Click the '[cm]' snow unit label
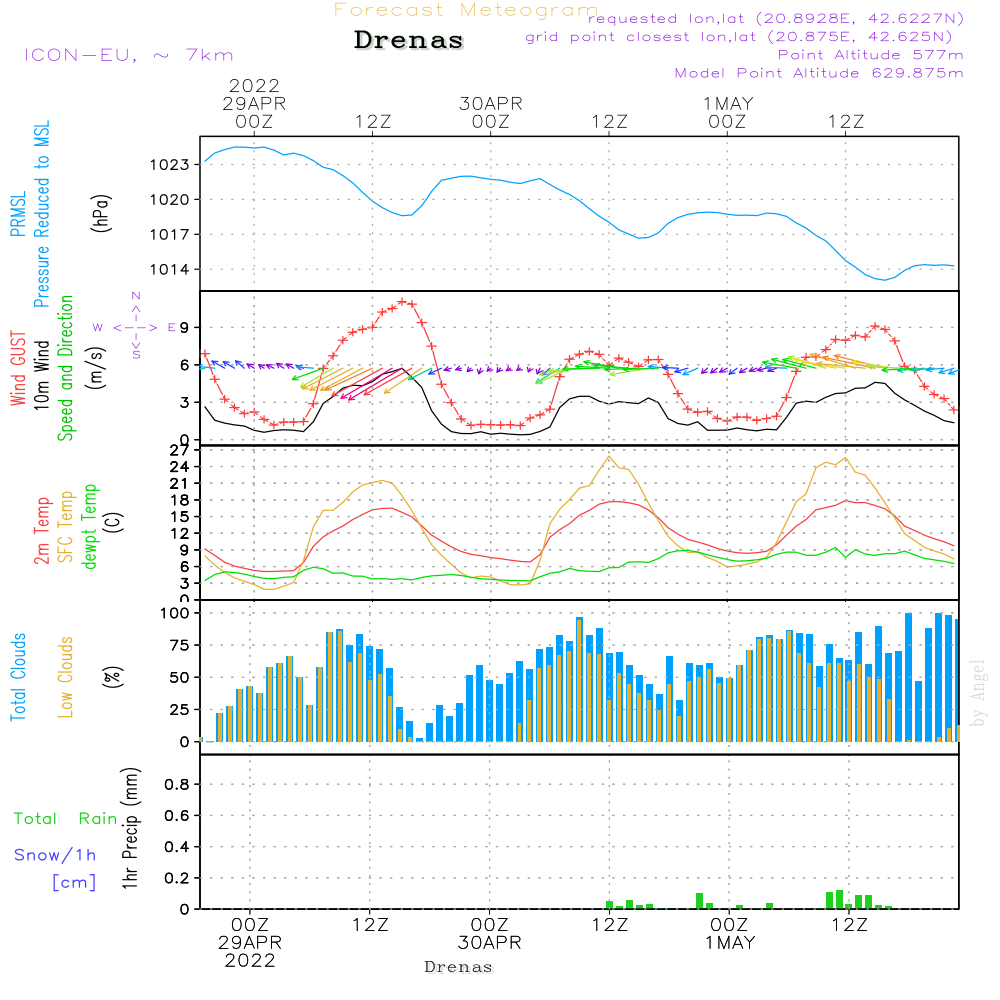The height and width of the screenshot is (1000, 1000). (x=74, y=882)
